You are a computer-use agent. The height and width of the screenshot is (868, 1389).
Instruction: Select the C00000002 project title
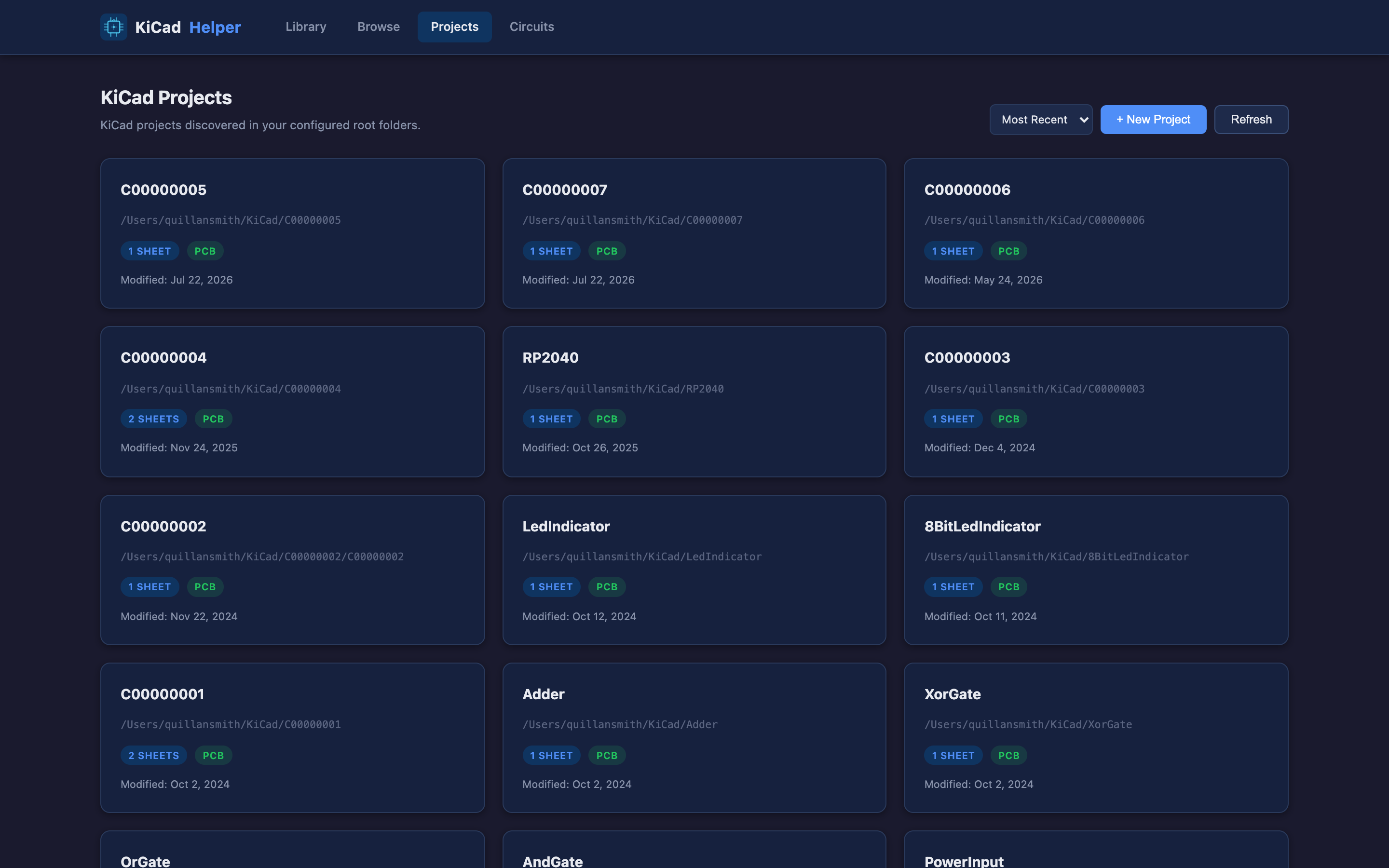[x=163, y=527]
